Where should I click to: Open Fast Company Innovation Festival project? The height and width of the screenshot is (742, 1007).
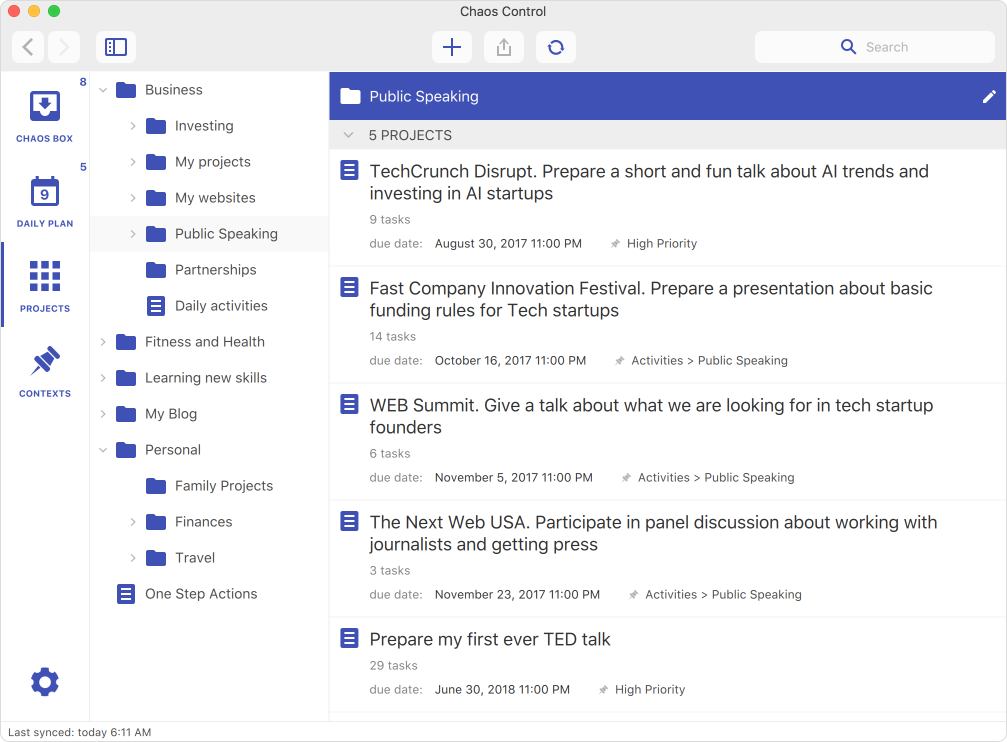(x=651, y=299)
